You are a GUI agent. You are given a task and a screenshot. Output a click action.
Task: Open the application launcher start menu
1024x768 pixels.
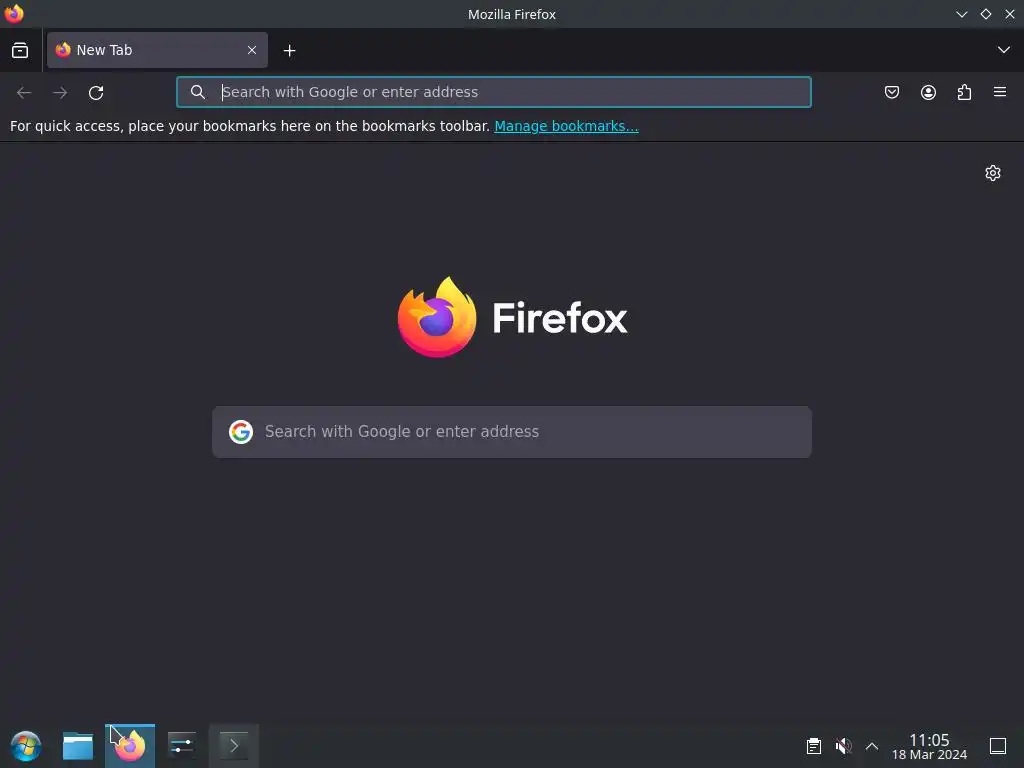[x=26, y=746]
